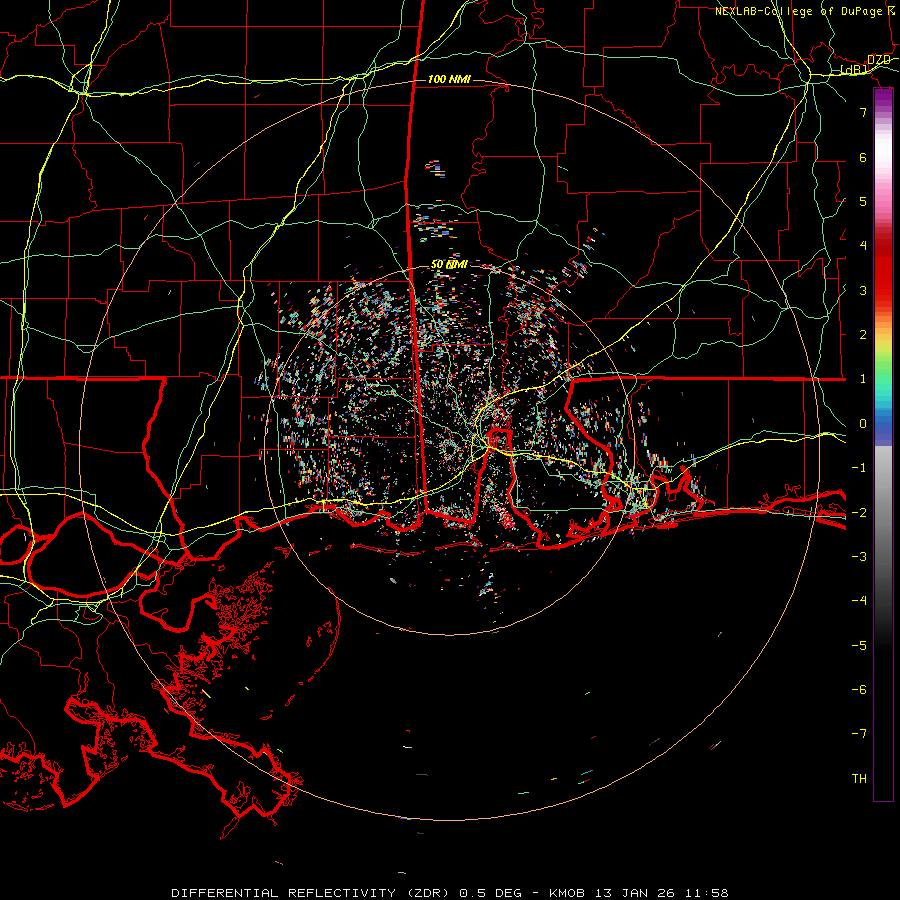Click the 0 value on the color scale
900x900 pixels.
point(863,424)
